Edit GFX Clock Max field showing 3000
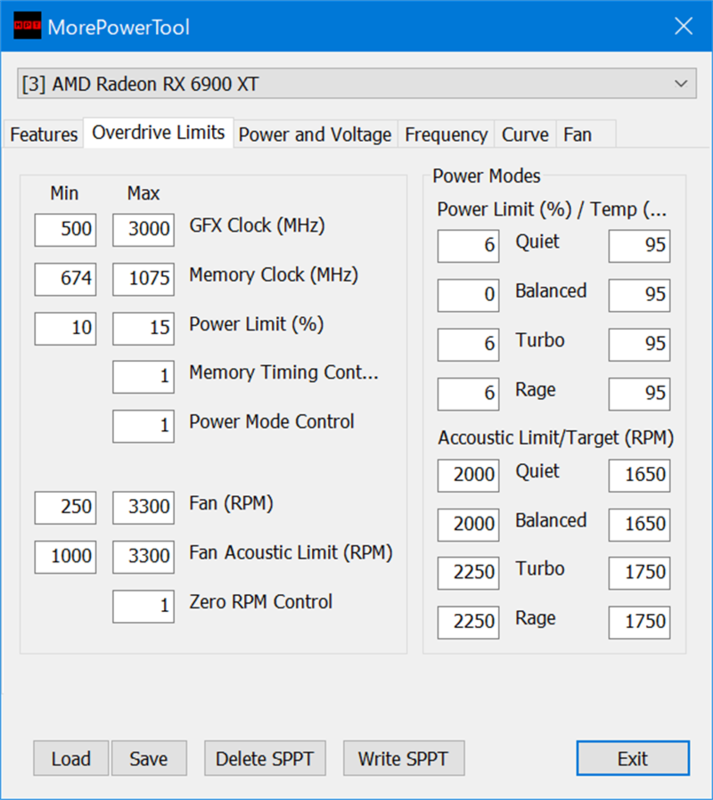The image size is (713, 800). 143,230
